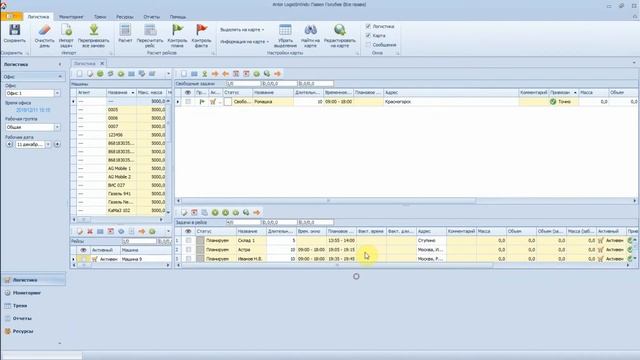
Task: Click Найти на карте binoculars icon
Action: tap(310, 30)
